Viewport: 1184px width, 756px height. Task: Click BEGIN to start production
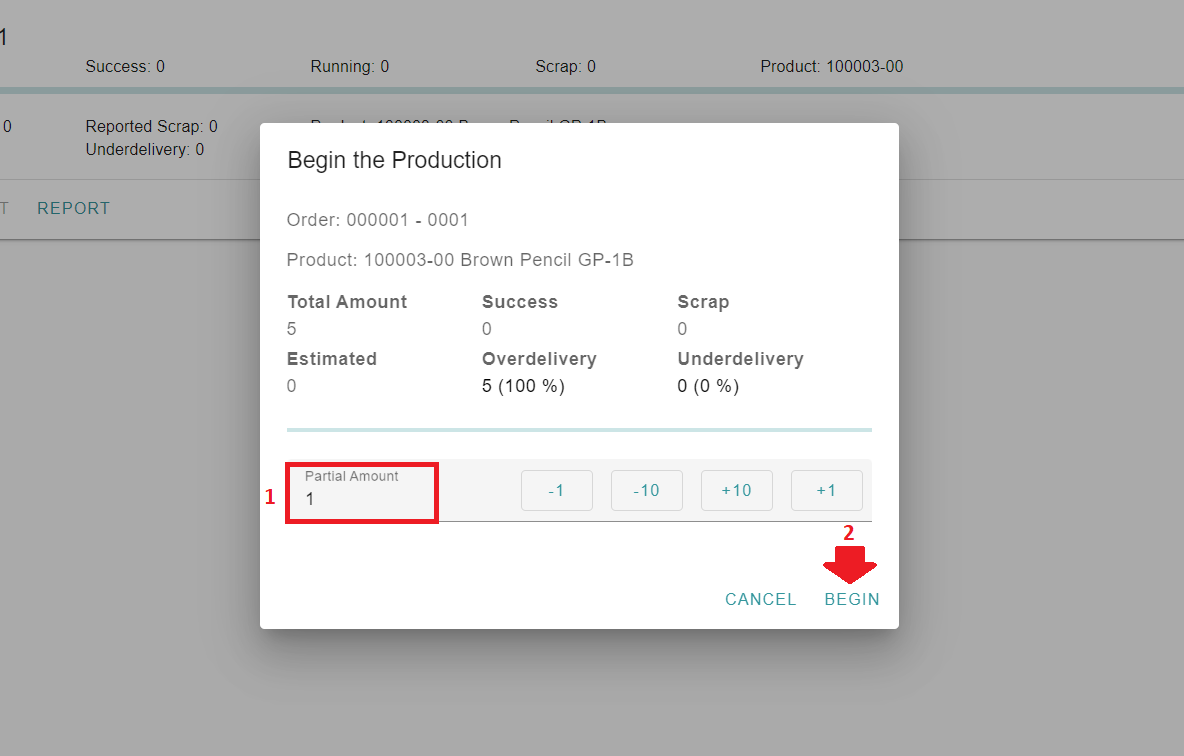click(x=852, y=599)
